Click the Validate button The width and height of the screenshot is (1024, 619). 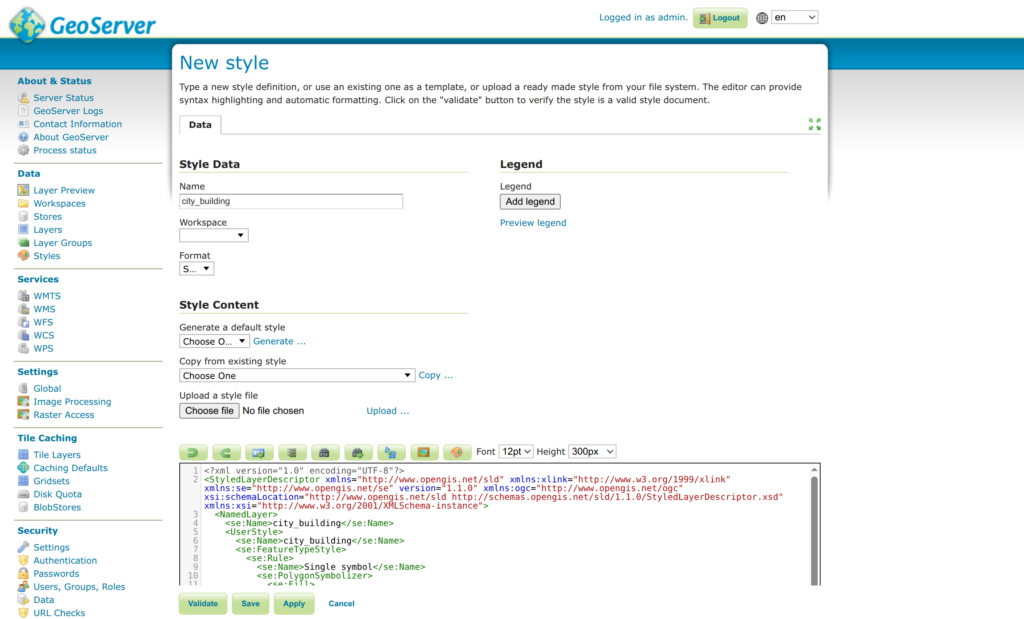202,604
